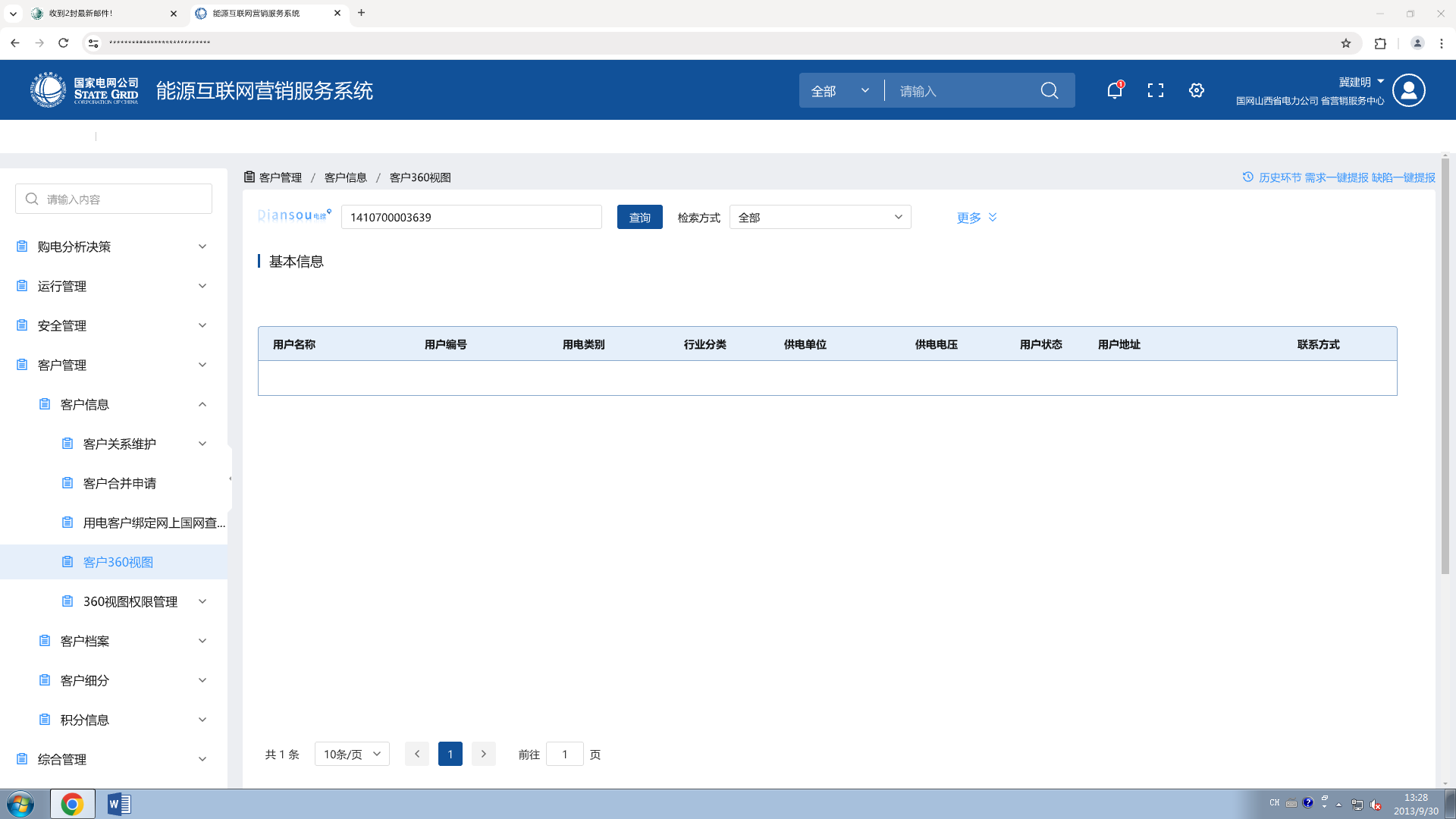This screenshot has width=1456, height=819.
Task: Click the history clock icon
Action: tap(1247, 177)
